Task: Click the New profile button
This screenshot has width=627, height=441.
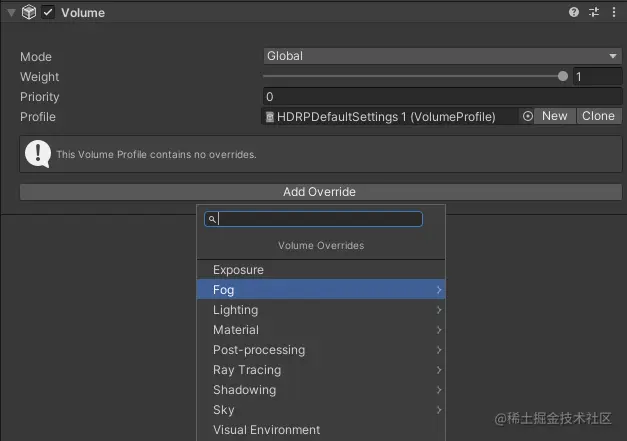Action: pos(555,116)
